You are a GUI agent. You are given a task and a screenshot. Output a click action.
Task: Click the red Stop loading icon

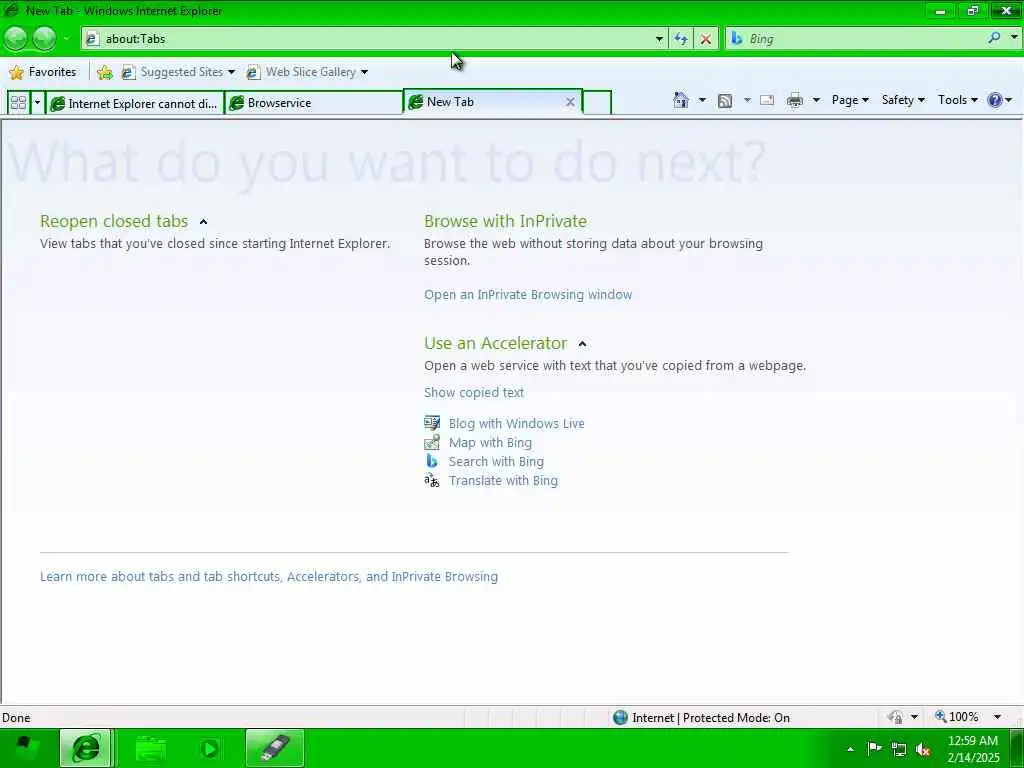click(x=706, y=39)
